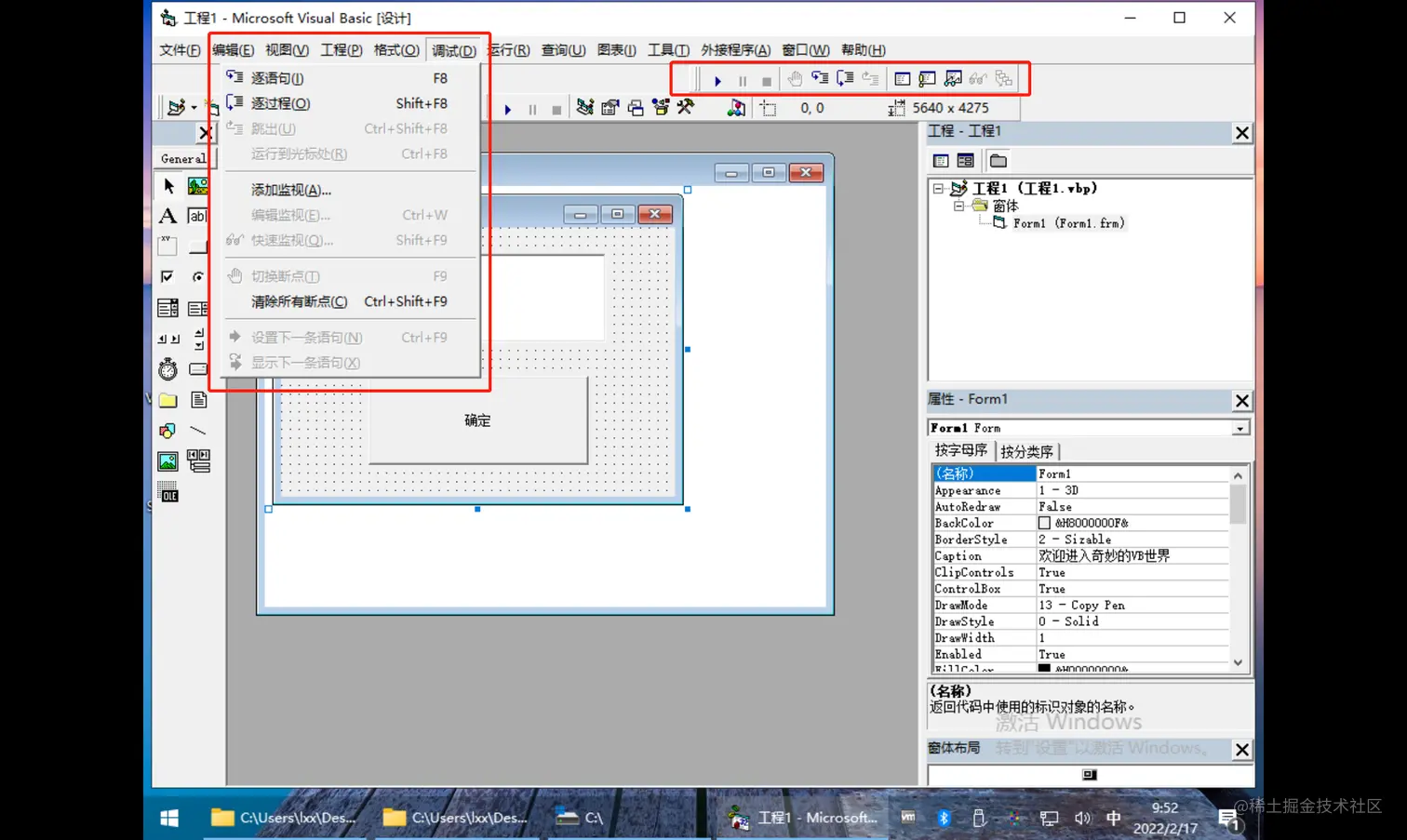Click View Code in Project panel

941,161
